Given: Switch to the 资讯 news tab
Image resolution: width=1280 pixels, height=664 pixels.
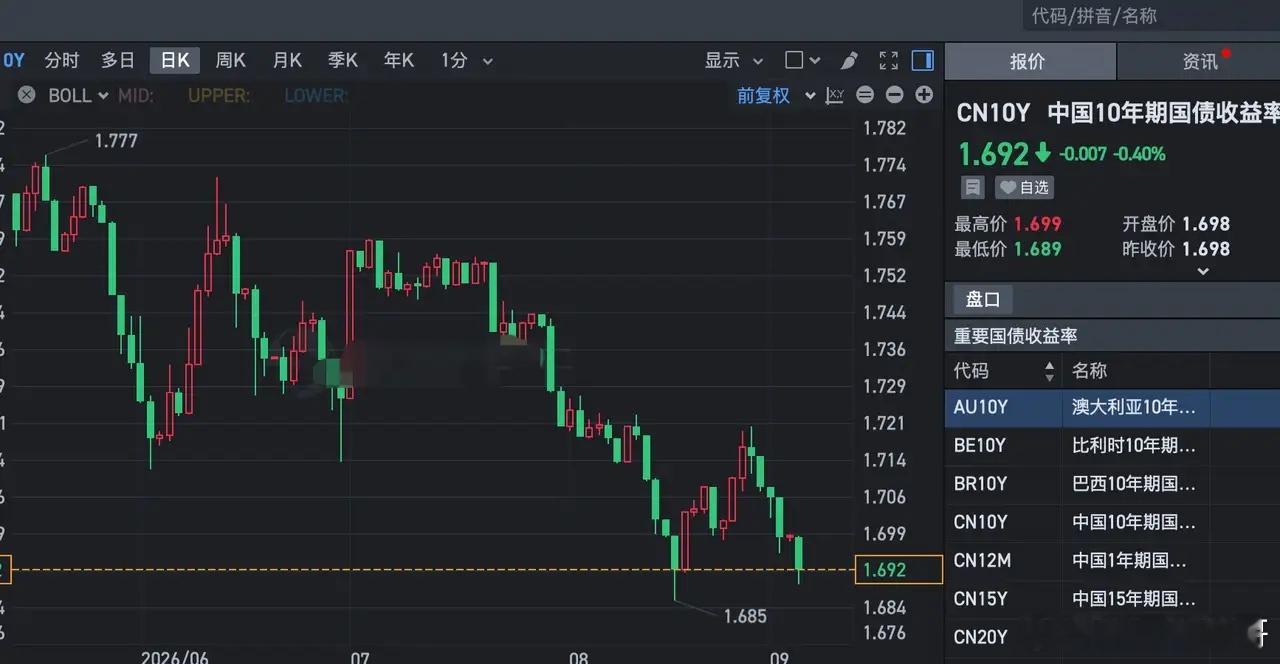Looking at the screenshot, I should tap(1199, 62).
